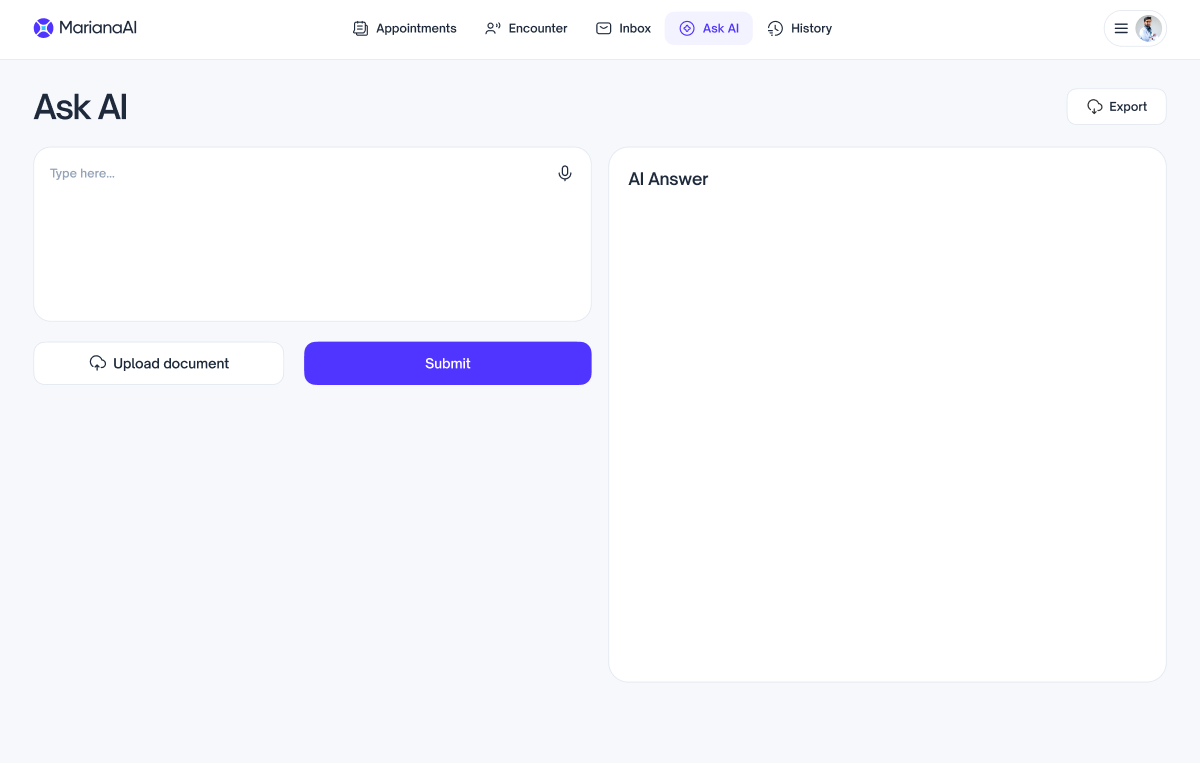Click the Inbox envelope icon
The height and width of the screenshot is (763, 1200).
click(604, 29)
